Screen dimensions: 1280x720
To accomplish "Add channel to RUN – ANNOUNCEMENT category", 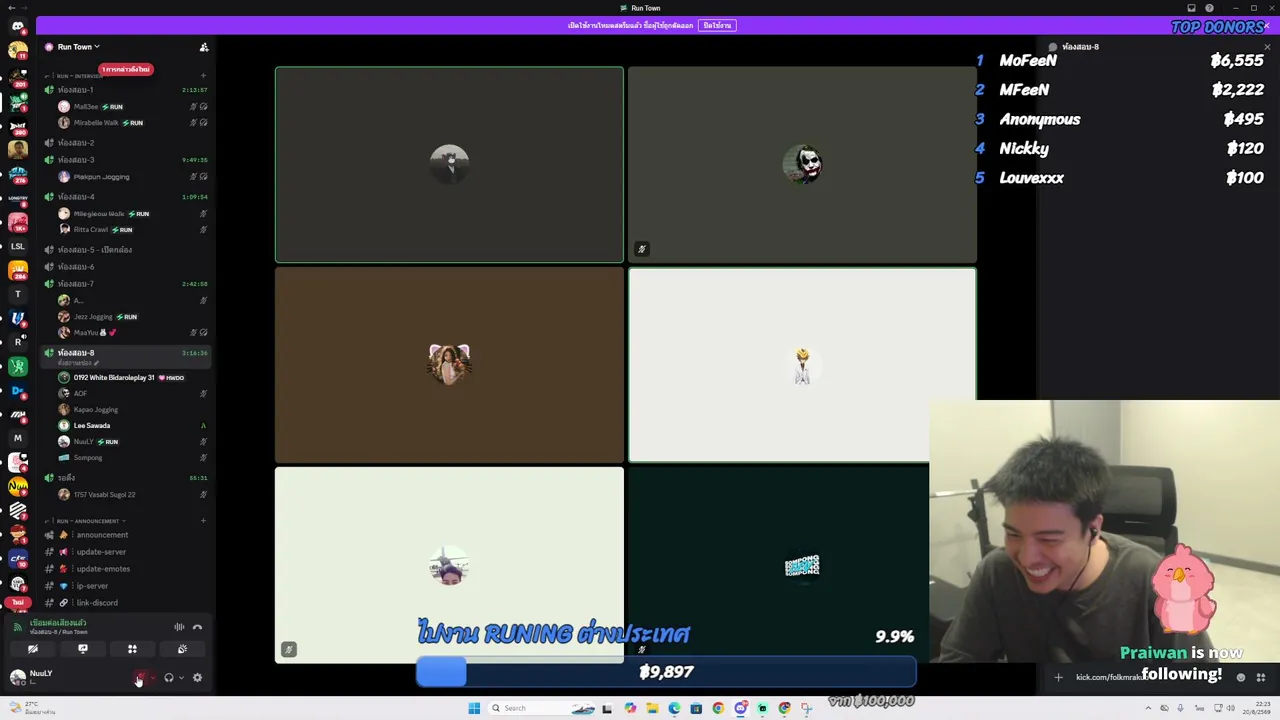I will coord(203,521).
